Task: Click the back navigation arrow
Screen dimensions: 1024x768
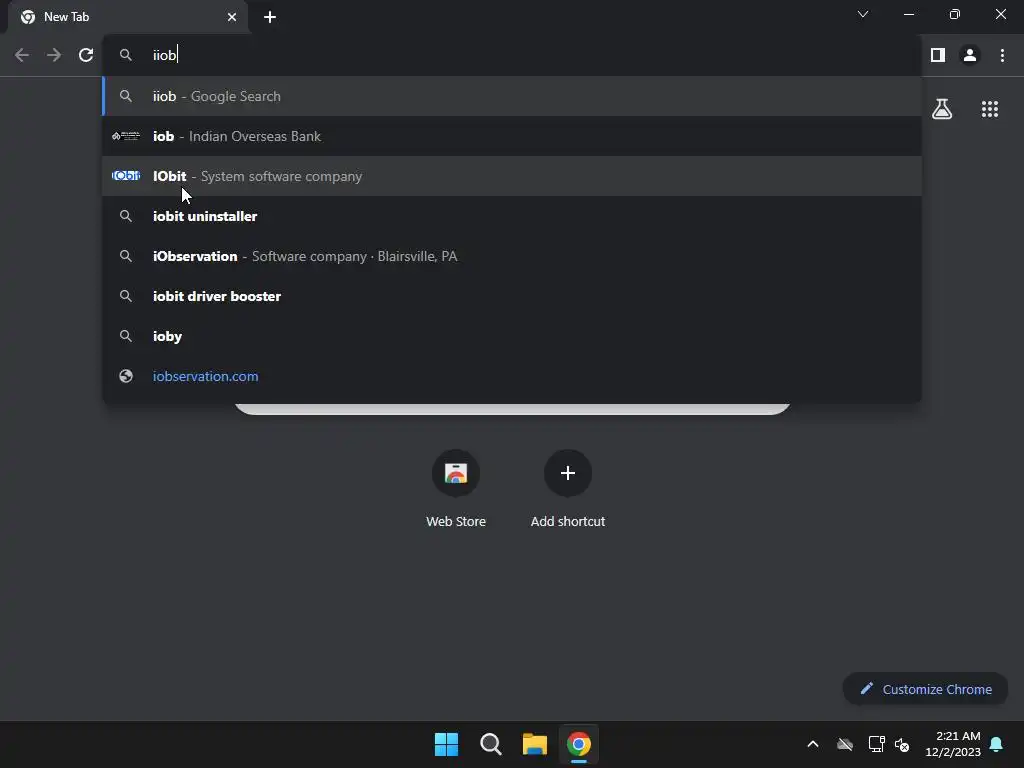Action: coord(22,55)
